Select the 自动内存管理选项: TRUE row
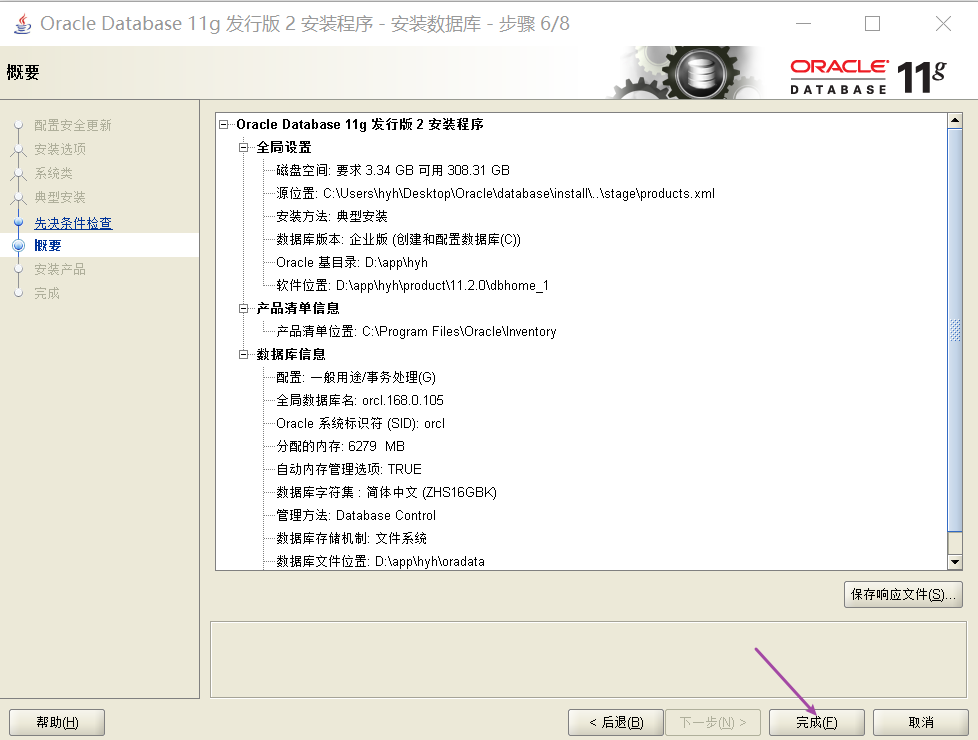The height and width of the screenshot is (740, 978). tap(349, 469)
